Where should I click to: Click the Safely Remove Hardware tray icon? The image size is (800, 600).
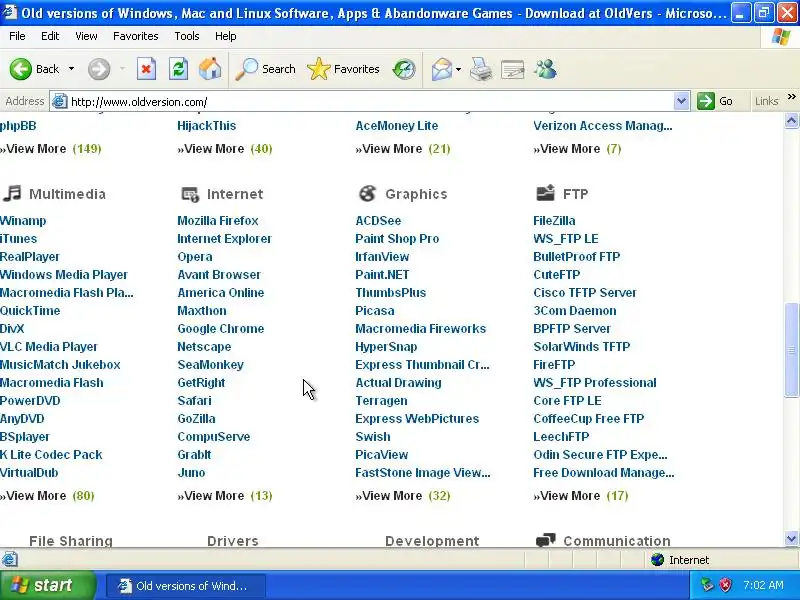pyautogui.click(x=707, y=585)
